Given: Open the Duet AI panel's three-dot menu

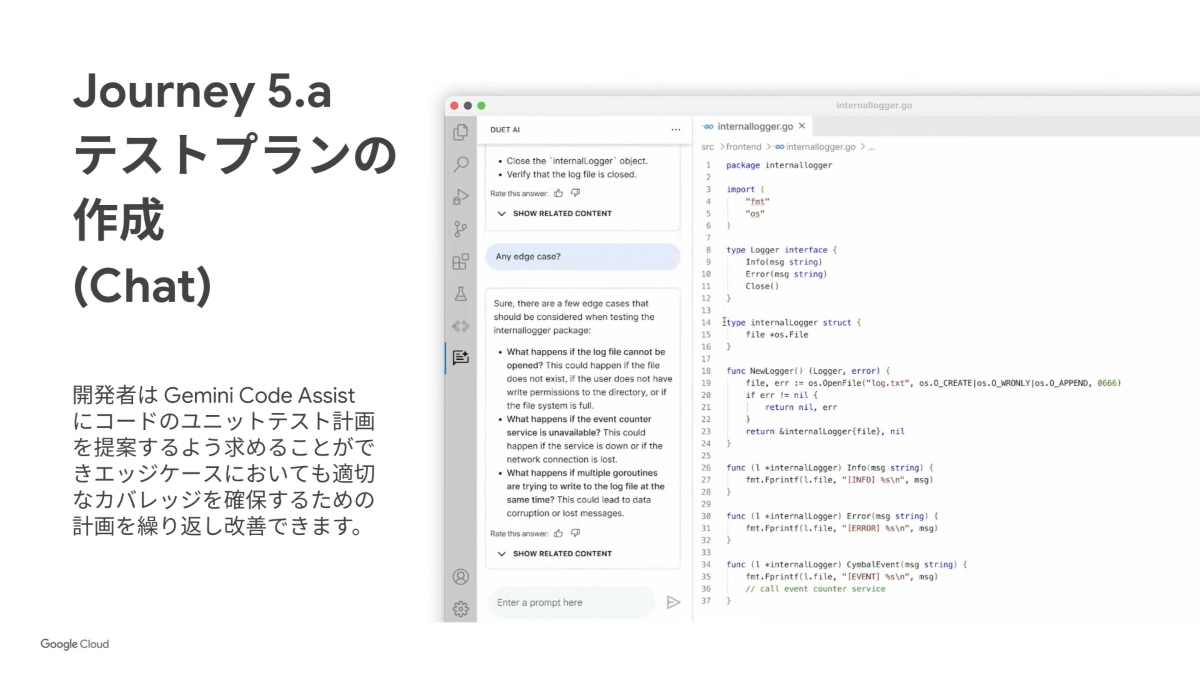Looking at the screenshot, I should click(676, 129).
